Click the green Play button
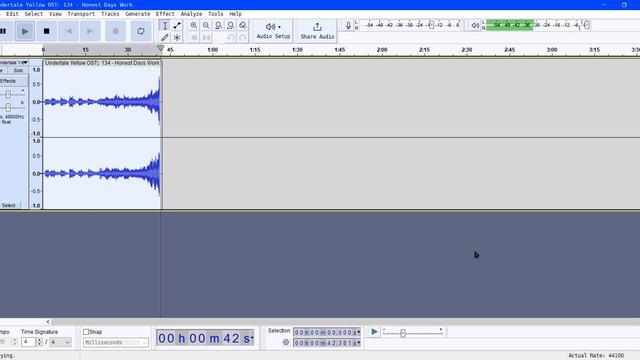Viewport: 640px width, 360px height. coord(25,31)
